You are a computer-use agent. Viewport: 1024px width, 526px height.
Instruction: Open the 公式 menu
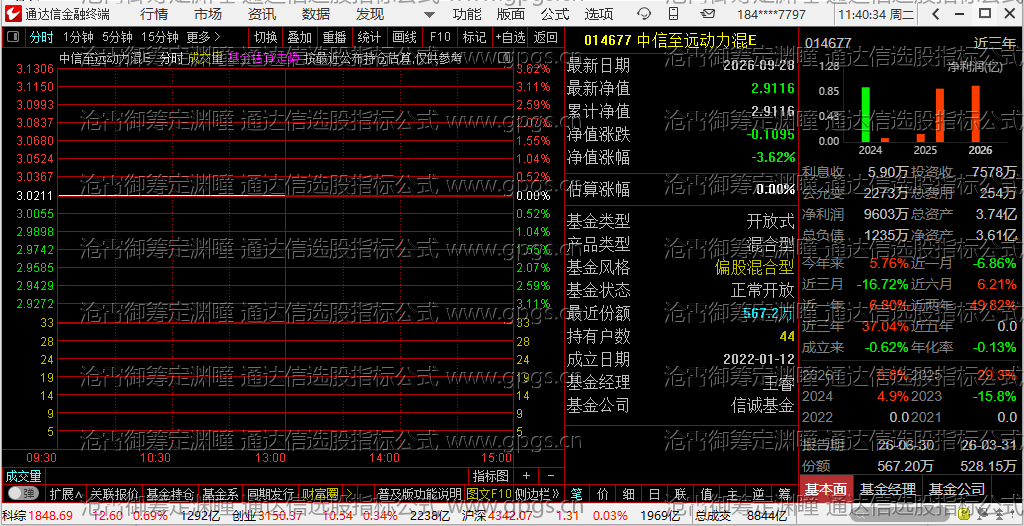(555, 14)
